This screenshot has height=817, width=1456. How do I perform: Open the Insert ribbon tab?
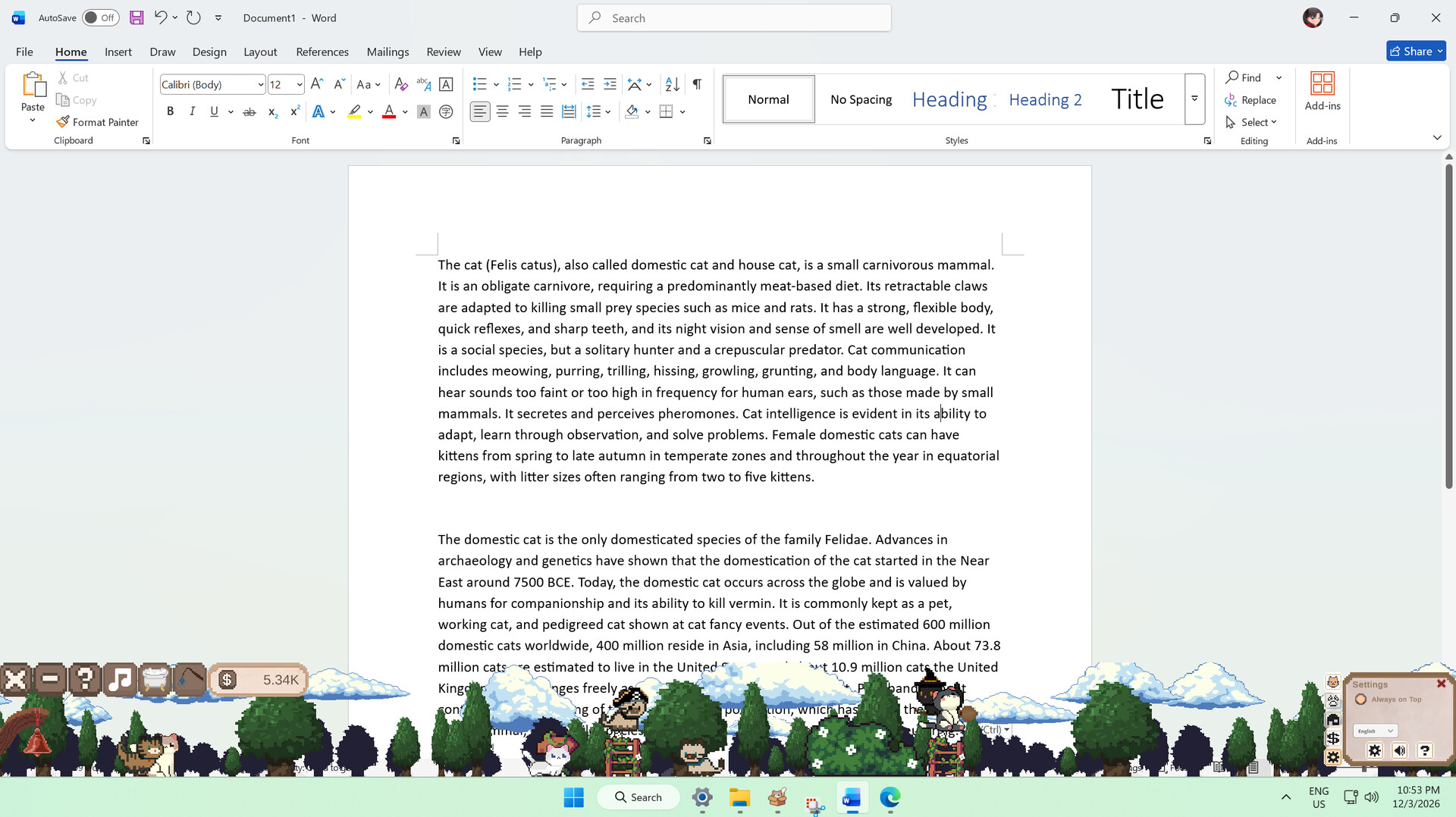[x=118, y=52]
